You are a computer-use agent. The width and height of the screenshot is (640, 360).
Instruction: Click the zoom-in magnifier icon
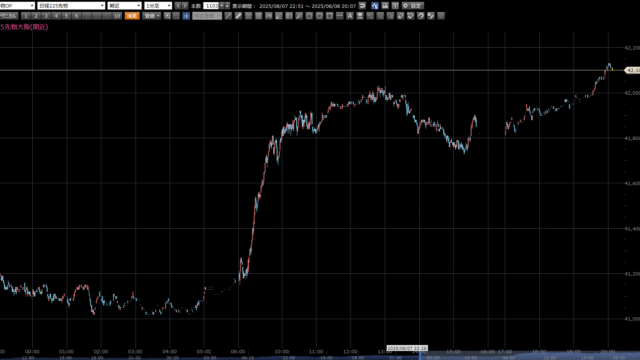coord(167,16)
